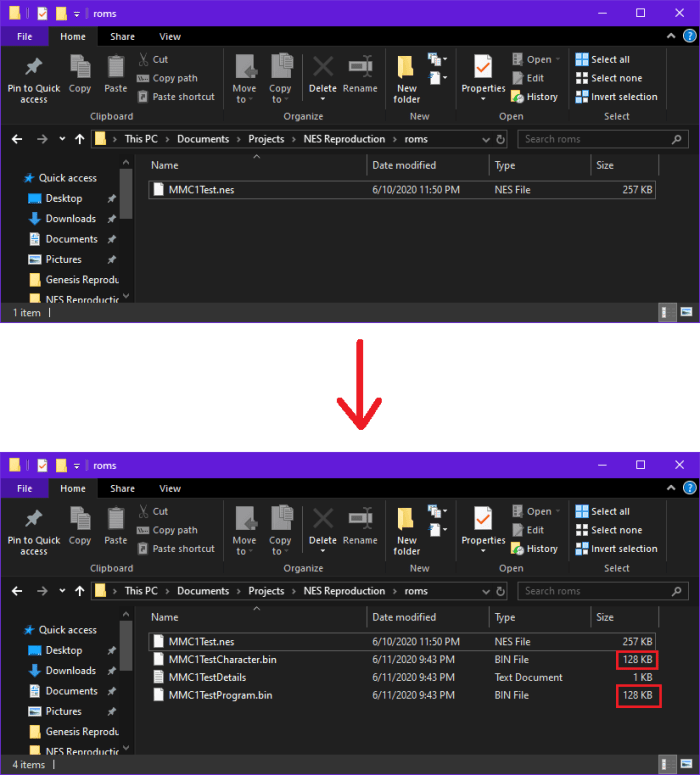The width and height of the screenshot is (700, 775).
Task: Expand the Delete dropdown in upper window
Action: [323, 100]
